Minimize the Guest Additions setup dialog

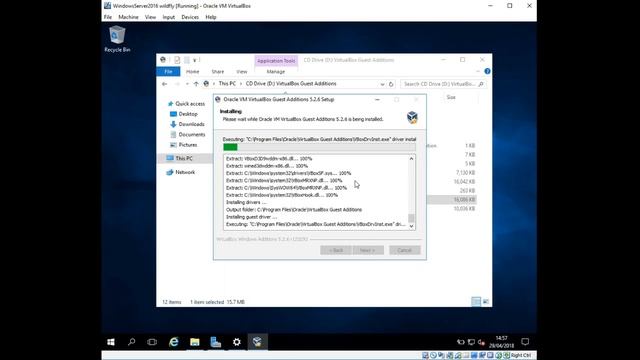pos(378,100)
